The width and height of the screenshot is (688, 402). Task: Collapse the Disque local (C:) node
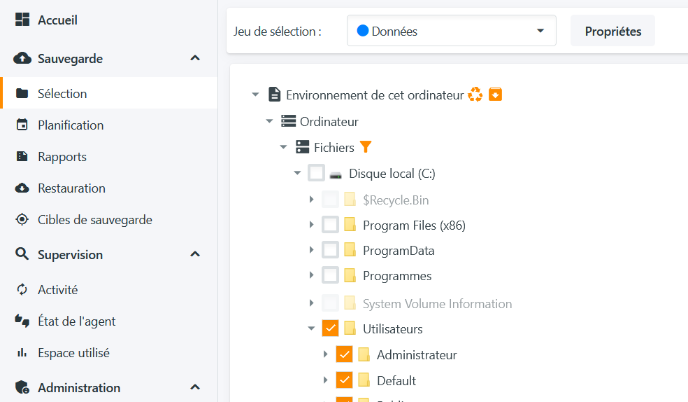coord(297,173)
